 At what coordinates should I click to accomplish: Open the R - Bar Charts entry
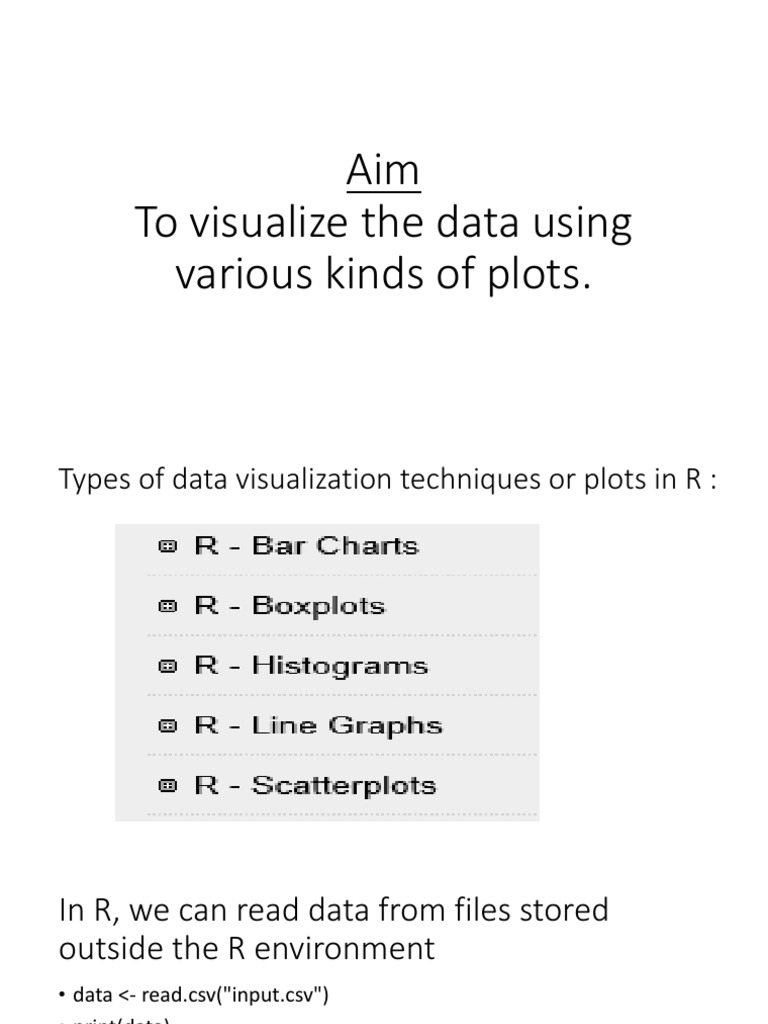(306, 546)
